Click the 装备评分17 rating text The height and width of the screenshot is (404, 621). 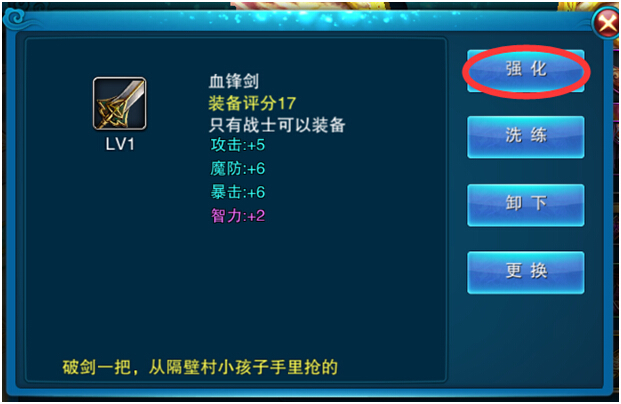[x=252, y=103]
